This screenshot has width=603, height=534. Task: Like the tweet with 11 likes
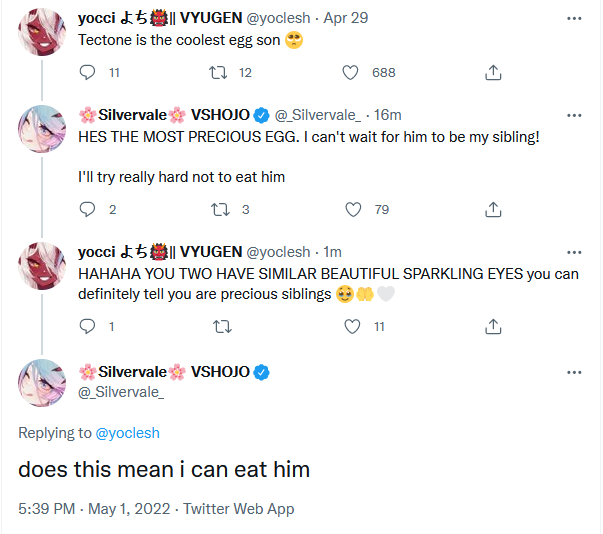pyautogui.click(x=351, y=326)
